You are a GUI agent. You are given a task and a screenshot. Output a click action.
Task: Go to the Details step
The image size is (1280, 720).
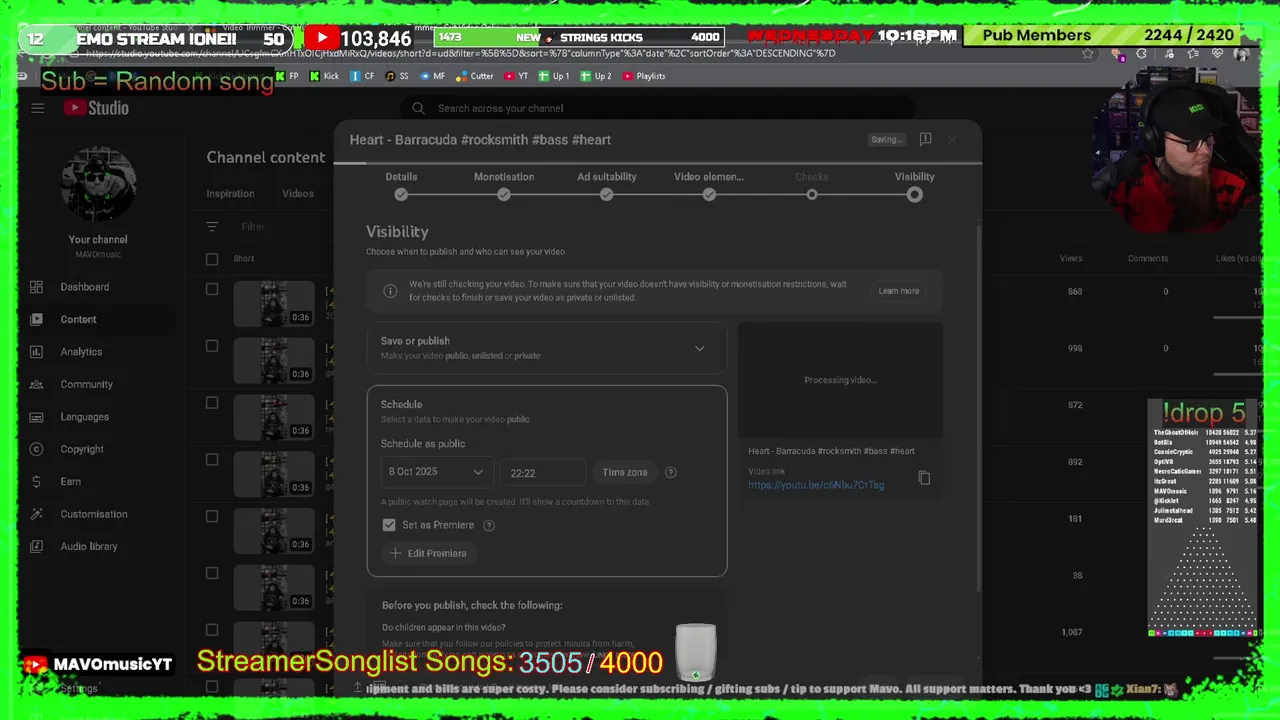401,186
